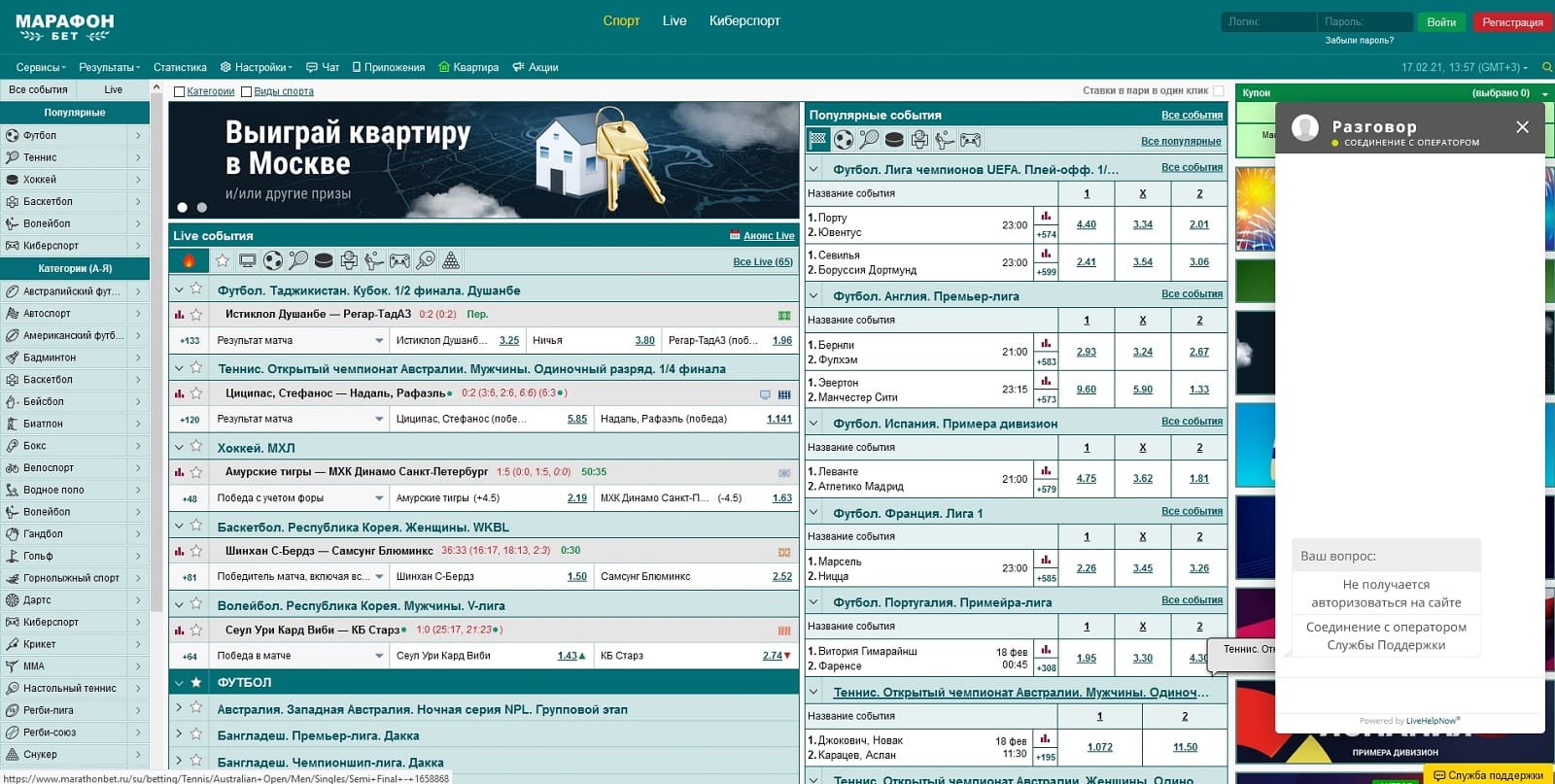The image size is (1555, 784).
Task: Click the search magnifier icon in header
Action: pyautogui.click(x=1547, y=67)
